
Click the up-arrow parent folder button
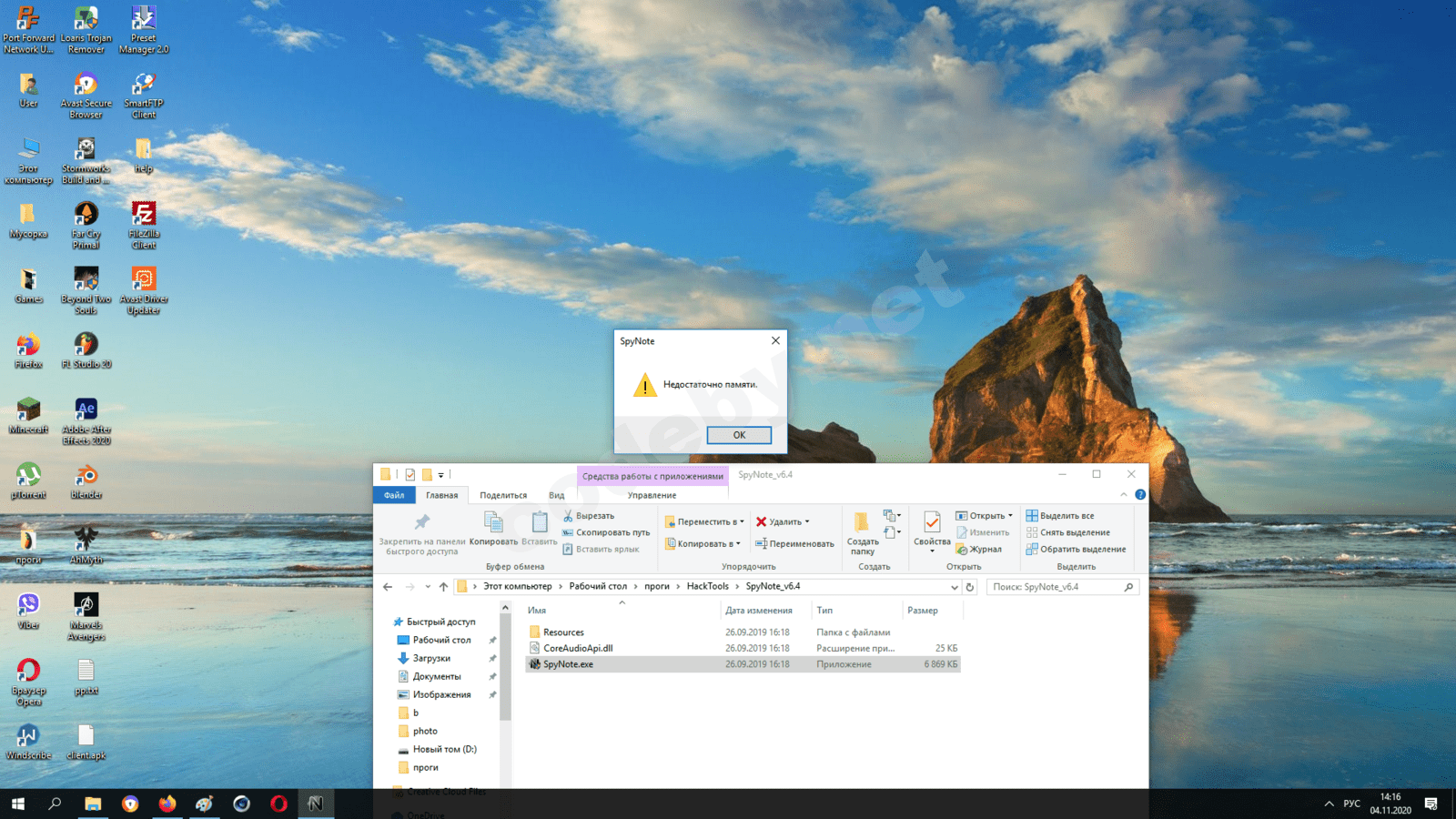(443, 587)
